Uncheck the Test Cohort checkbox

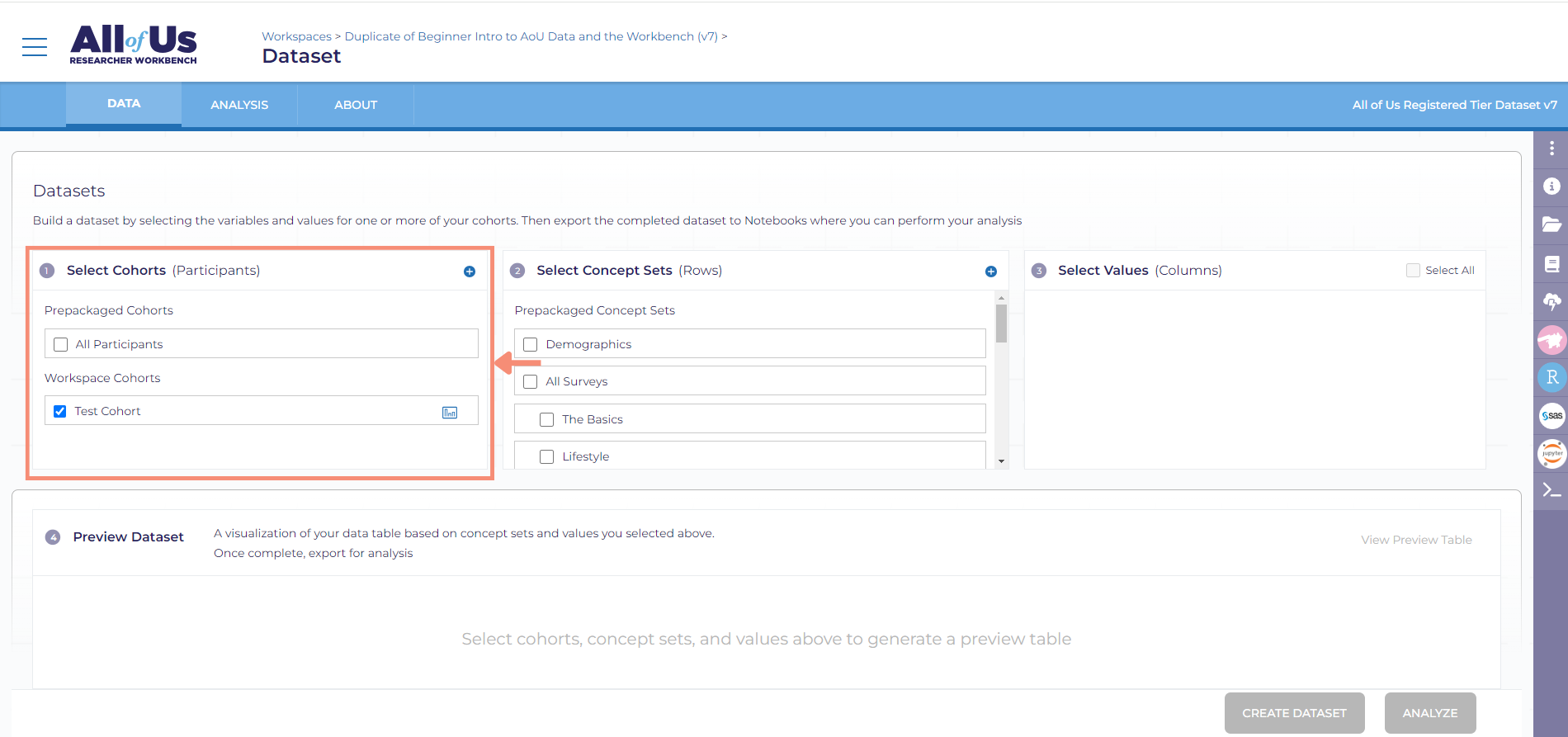tap(60, 411)
